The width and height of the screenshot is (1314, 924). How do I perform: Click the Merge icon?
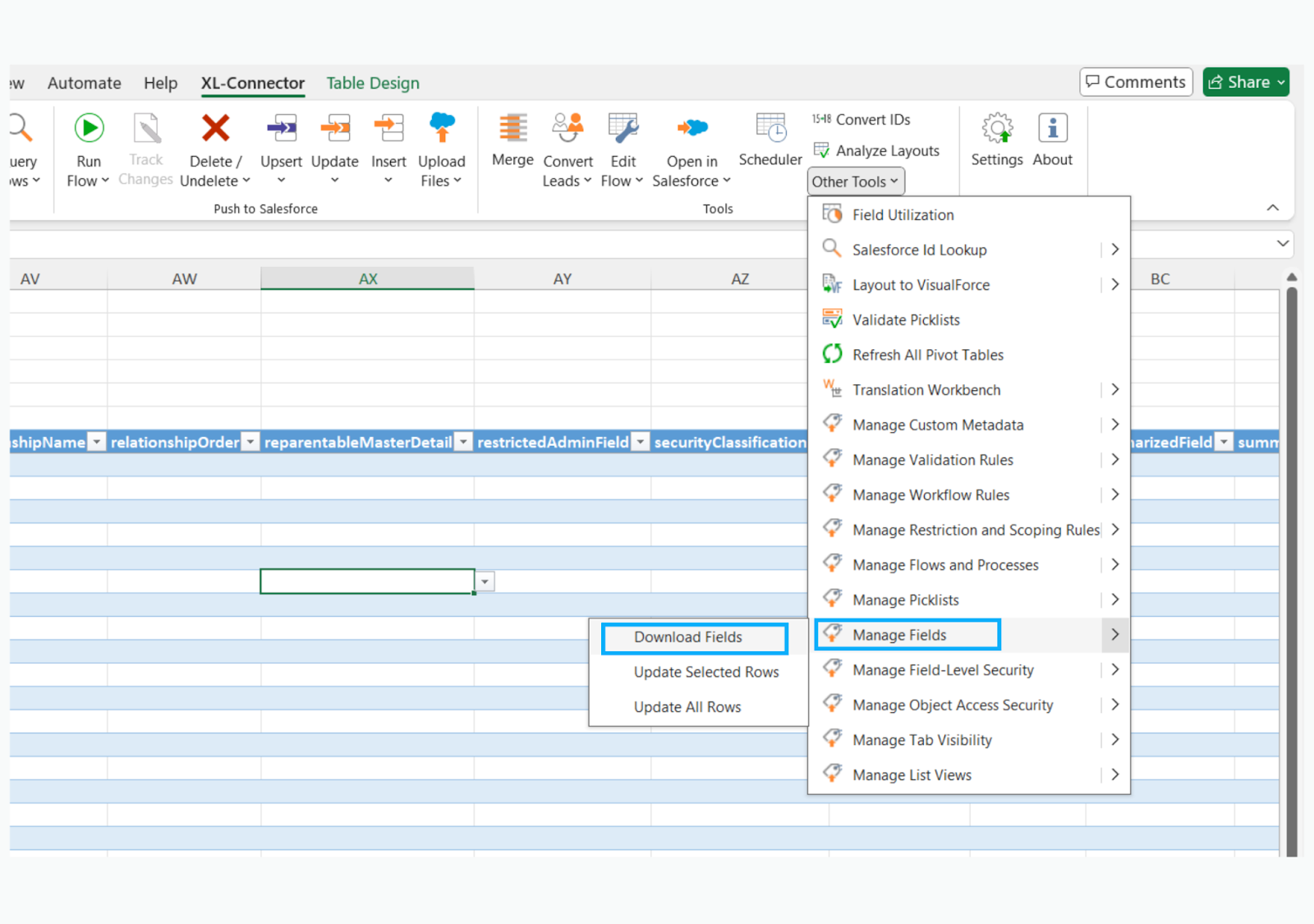pyautogui.click(x=513, y=128)
